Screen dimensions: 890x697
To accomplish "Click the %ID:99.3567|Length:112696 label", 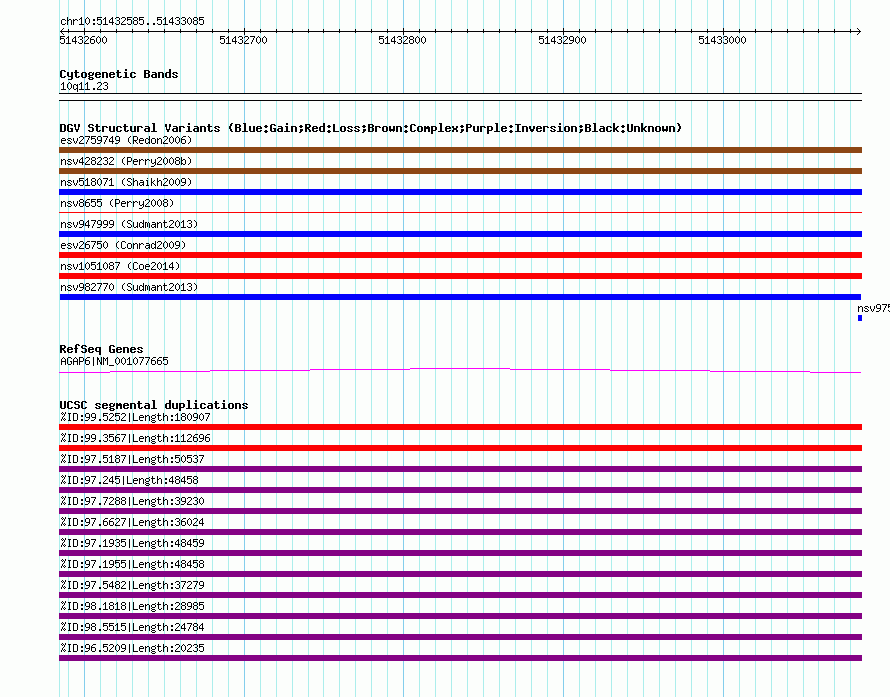I will point(135,438).
